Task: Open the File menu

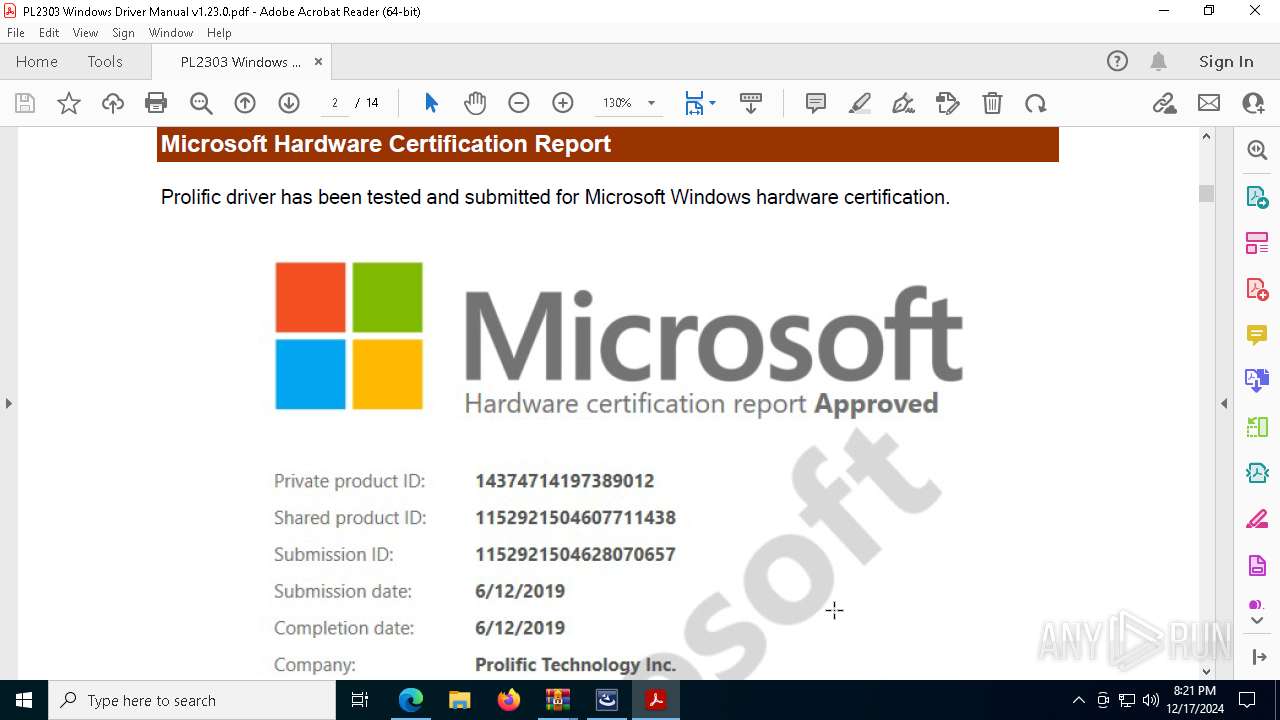Action: tap(16, 33)
